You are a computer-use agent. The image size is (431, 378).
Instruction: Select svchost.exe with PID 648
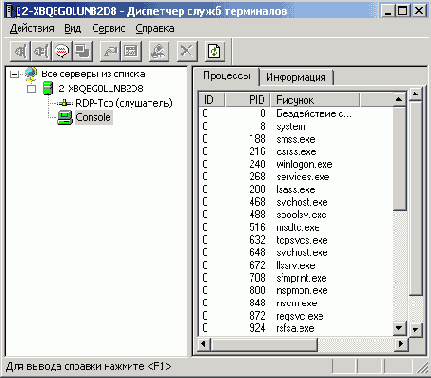[x=296, y=252]
